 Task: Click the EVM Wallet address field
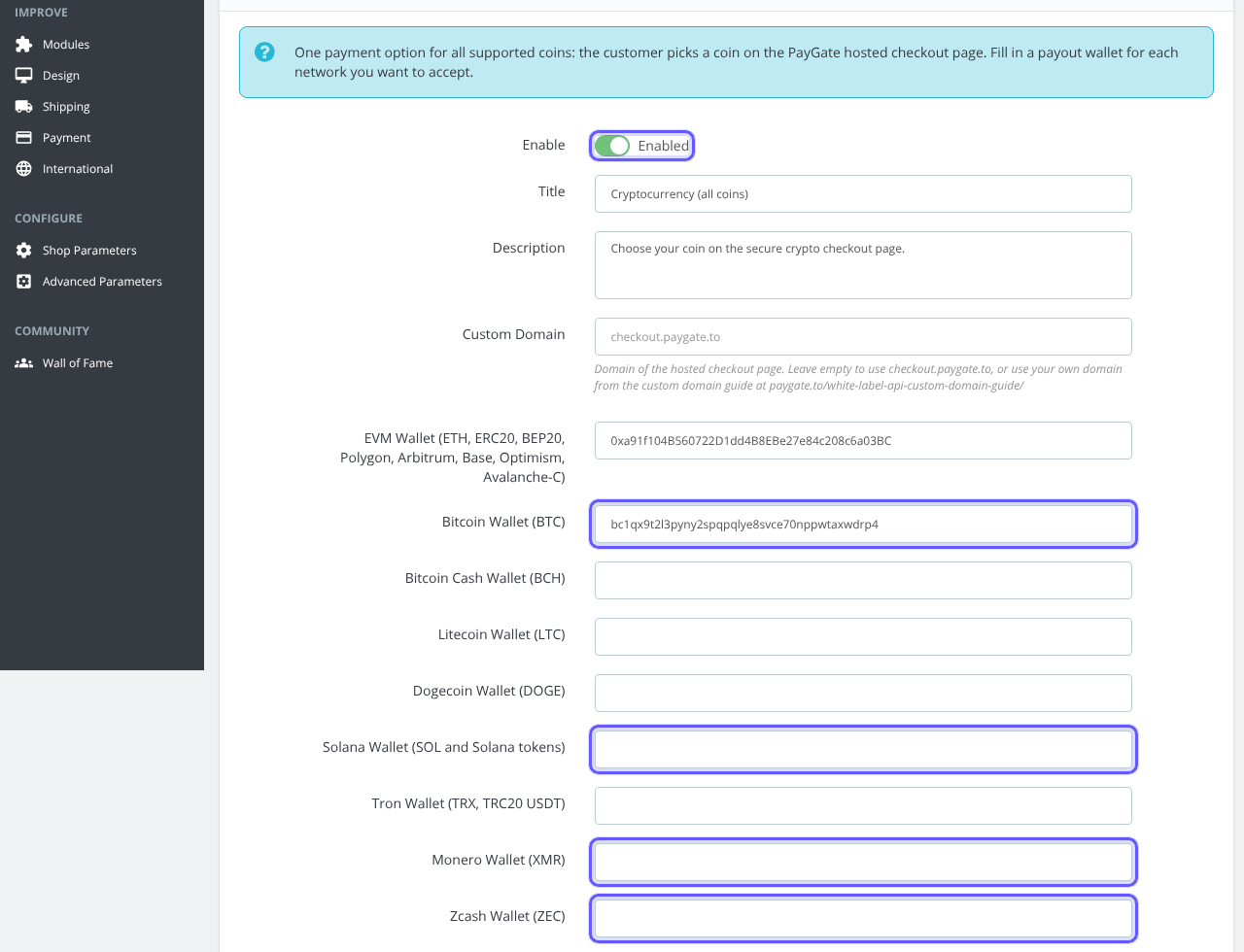[863, 440]
